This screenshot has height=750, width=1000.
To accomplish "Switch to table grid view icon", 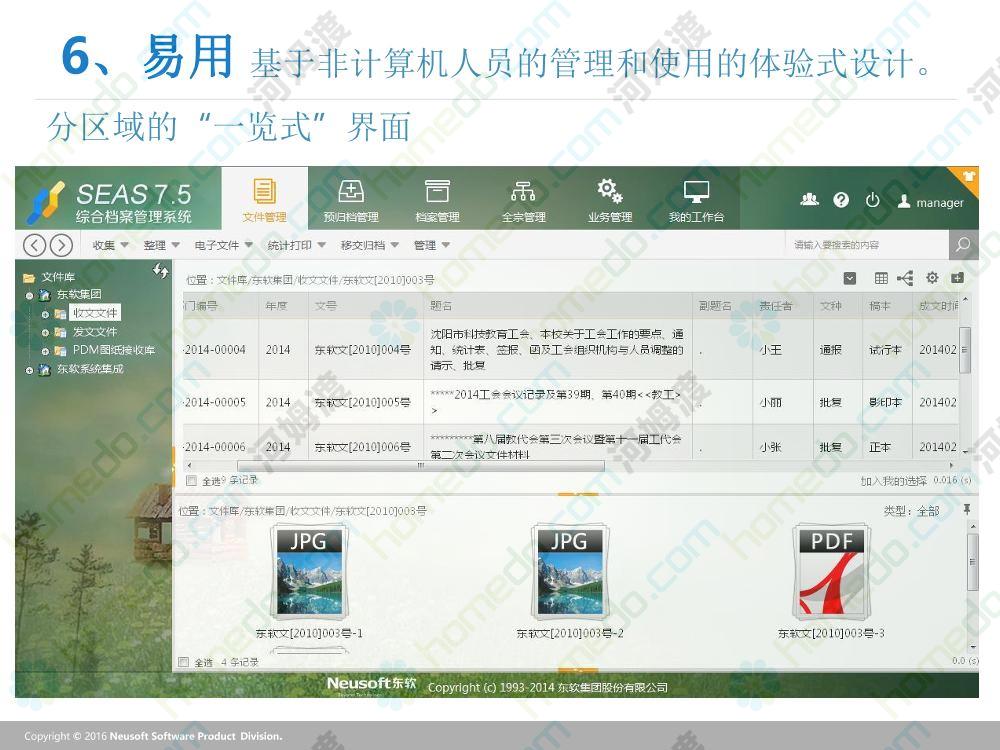I will [881, 279].
